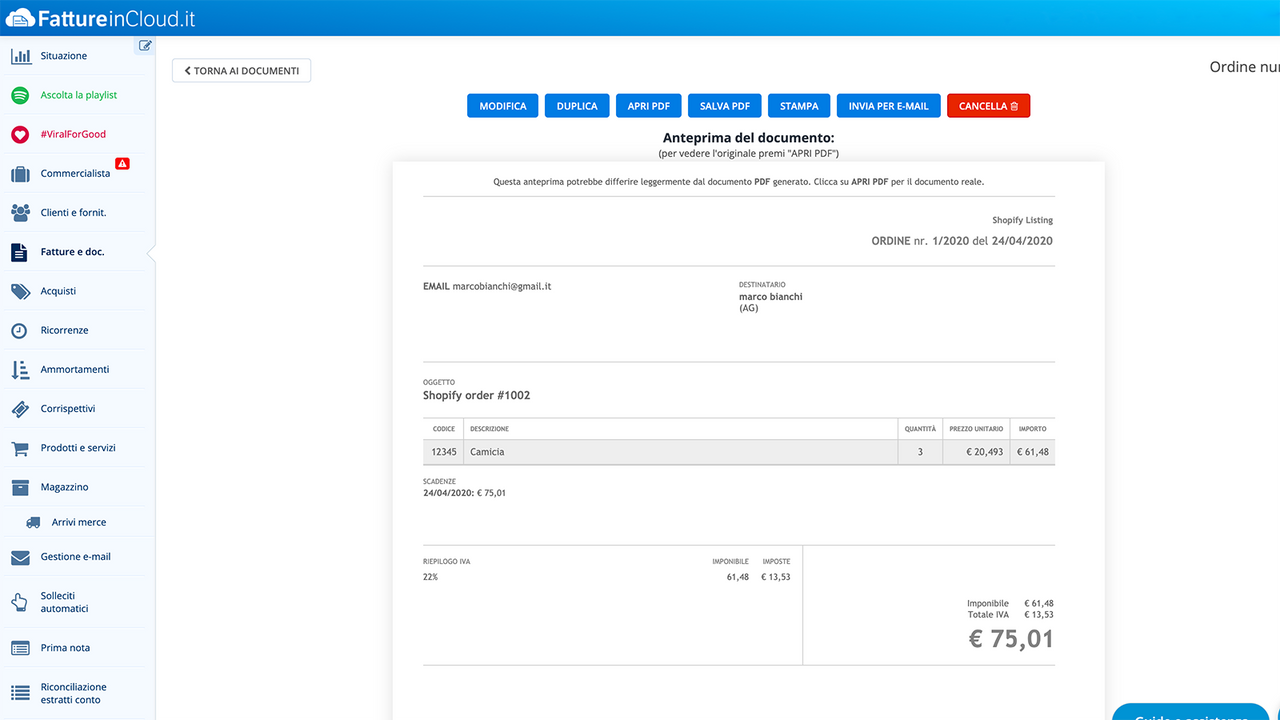1280x720 pixels.
Task: Go back via TORNA AI DOCUMENTI link
Action: click(240, 70)
